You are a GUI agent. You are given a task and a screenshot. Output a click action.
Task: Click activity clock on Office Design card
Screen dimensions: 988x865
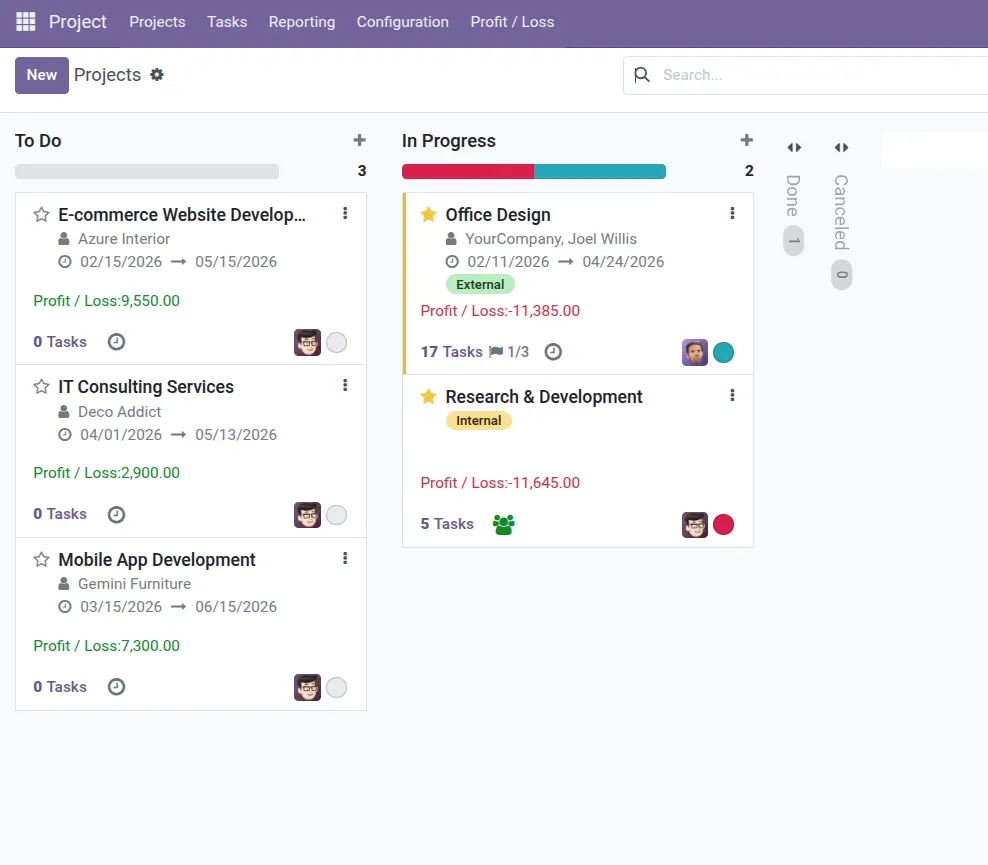[x=553, y=352]
